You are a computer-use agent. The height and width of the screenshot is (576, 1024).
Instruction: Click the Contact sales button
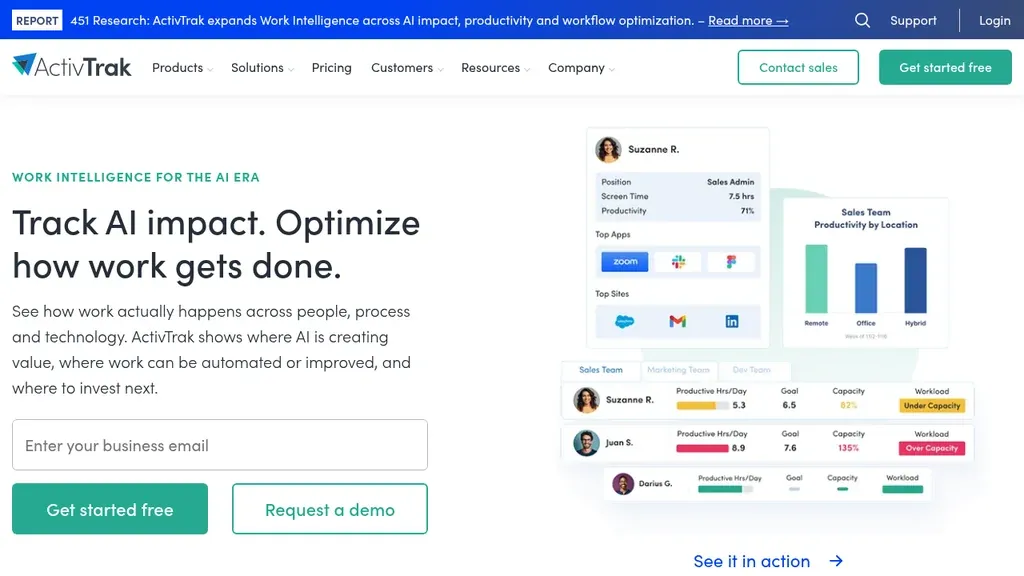tap(798, 67)
